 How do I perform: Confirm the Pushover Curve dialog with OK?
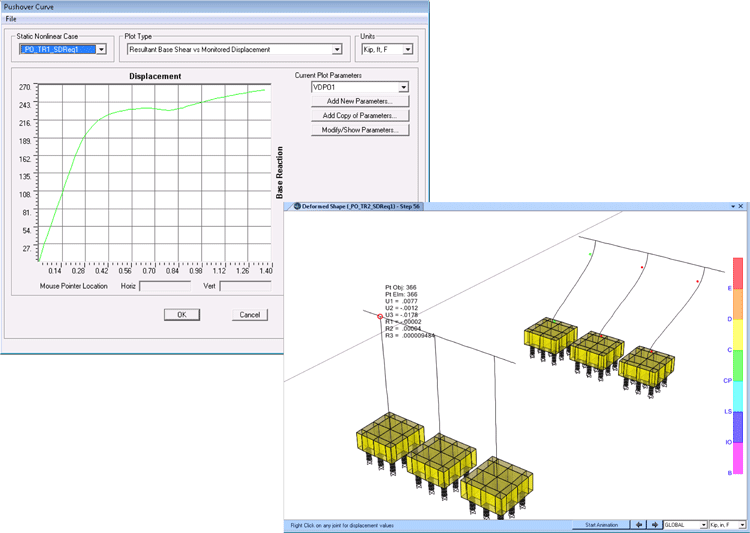coord(181,314)
